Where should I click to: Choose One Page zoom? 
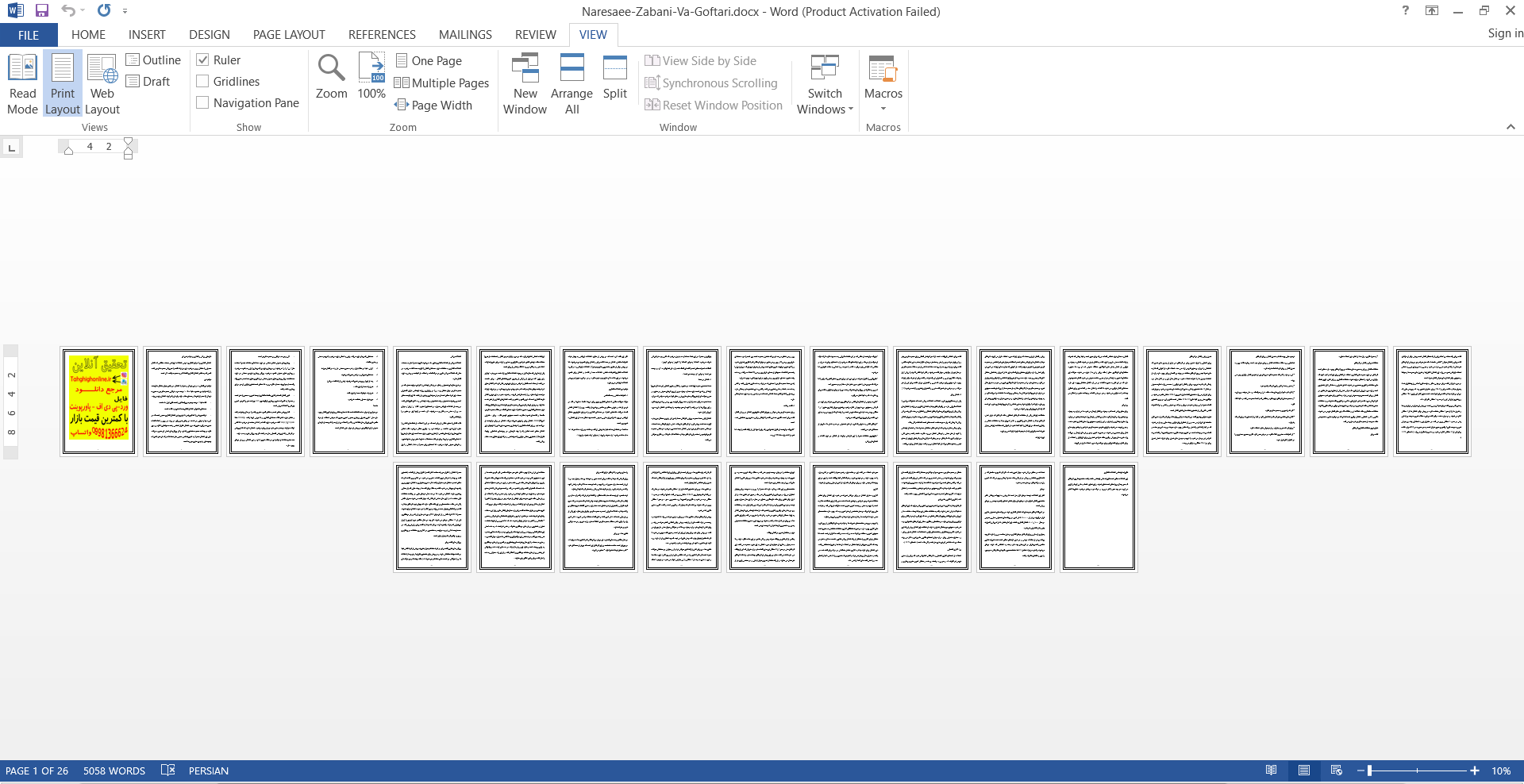[x=429, y=61]
